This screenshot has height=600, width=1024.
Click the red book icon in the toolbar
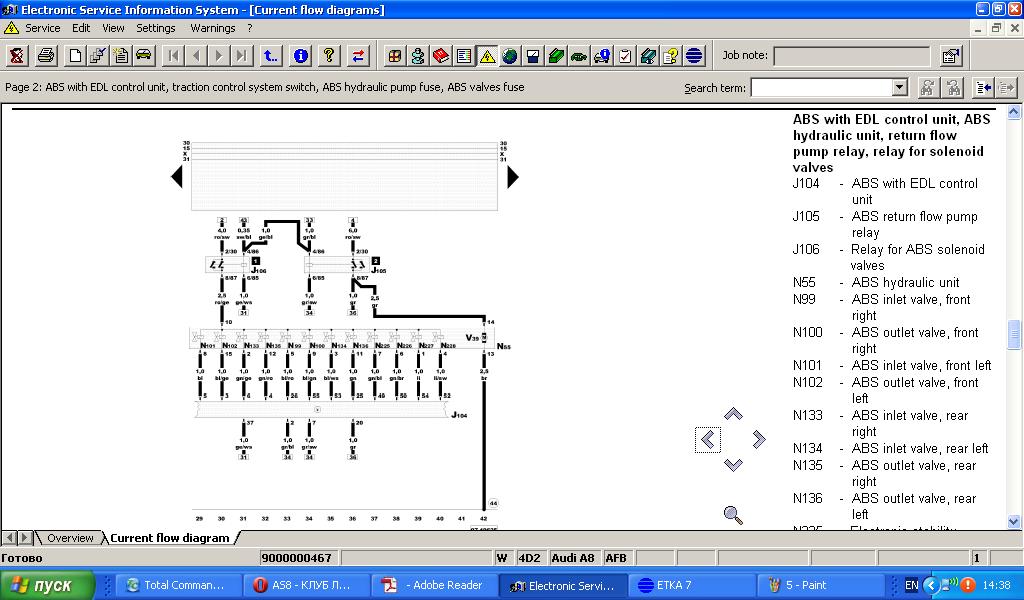tap(440, 56)
